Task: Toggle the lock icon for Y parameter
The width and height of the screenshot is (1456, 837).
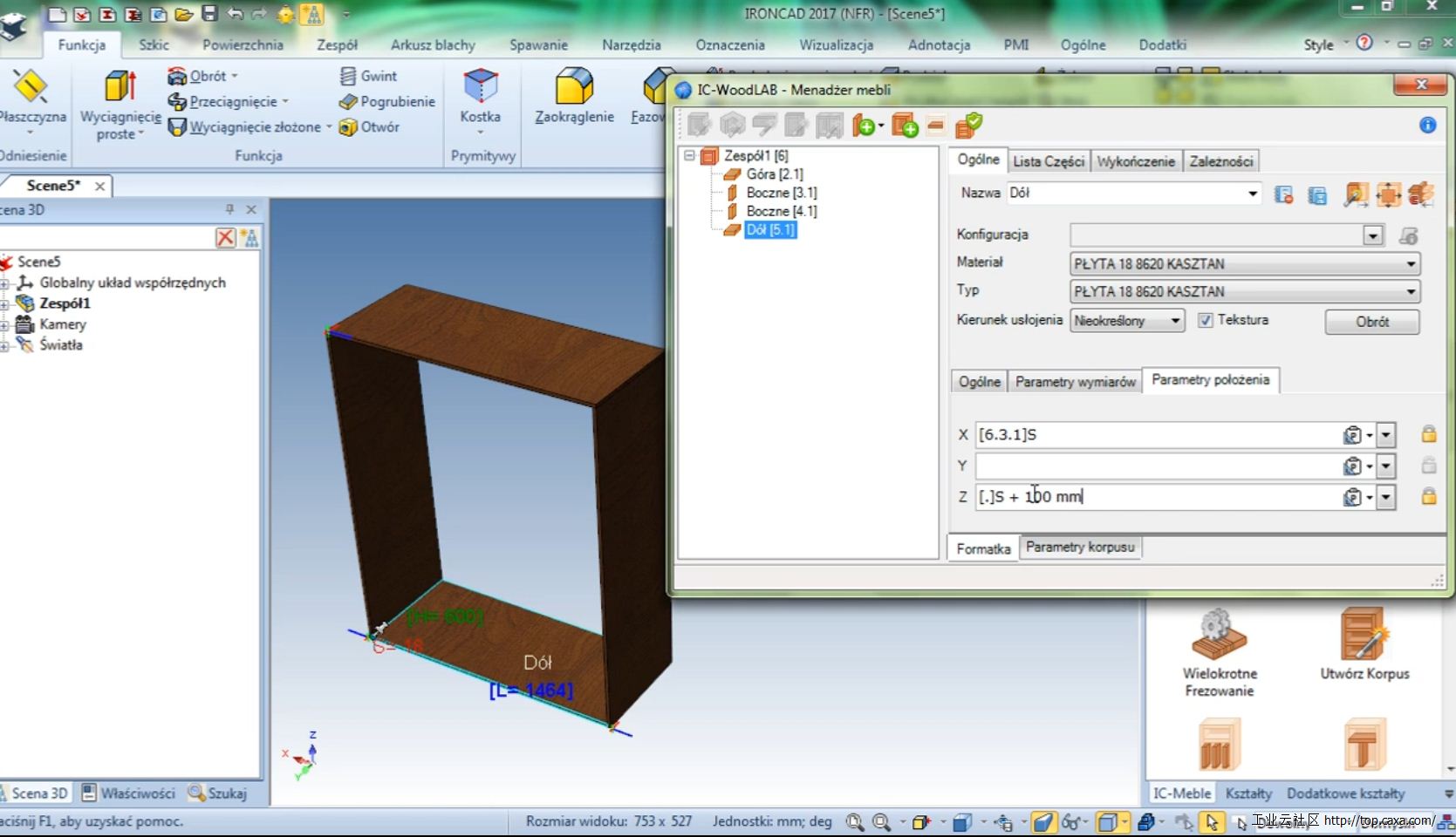Action: 1429,465
